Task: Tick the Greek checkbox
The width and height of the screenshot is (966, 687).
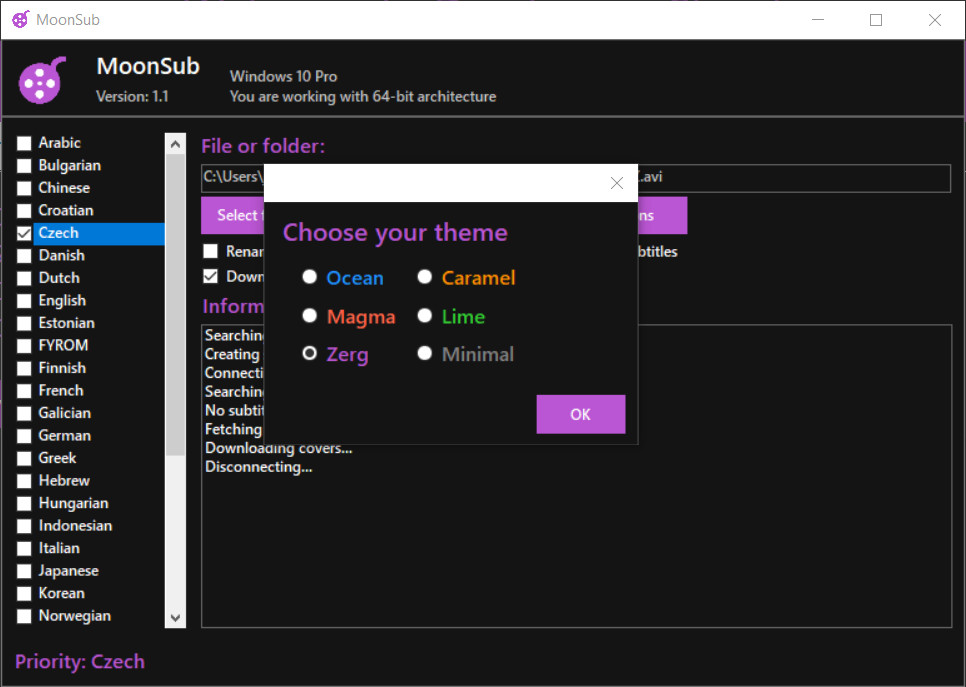Action: coord(24,458)
